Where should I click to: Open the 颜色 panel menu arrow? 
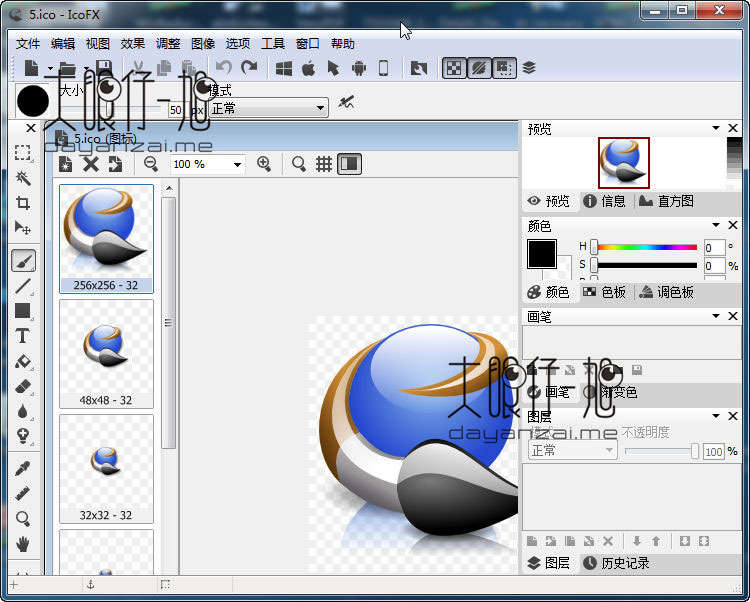click(716, 225)
